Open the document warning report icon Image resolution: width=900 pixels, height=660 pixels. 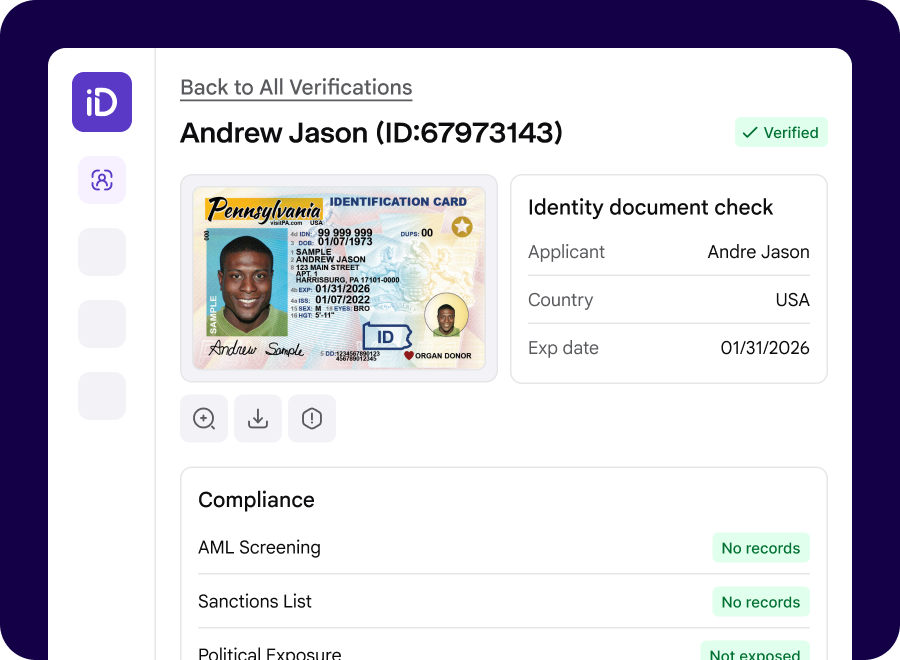311,418
